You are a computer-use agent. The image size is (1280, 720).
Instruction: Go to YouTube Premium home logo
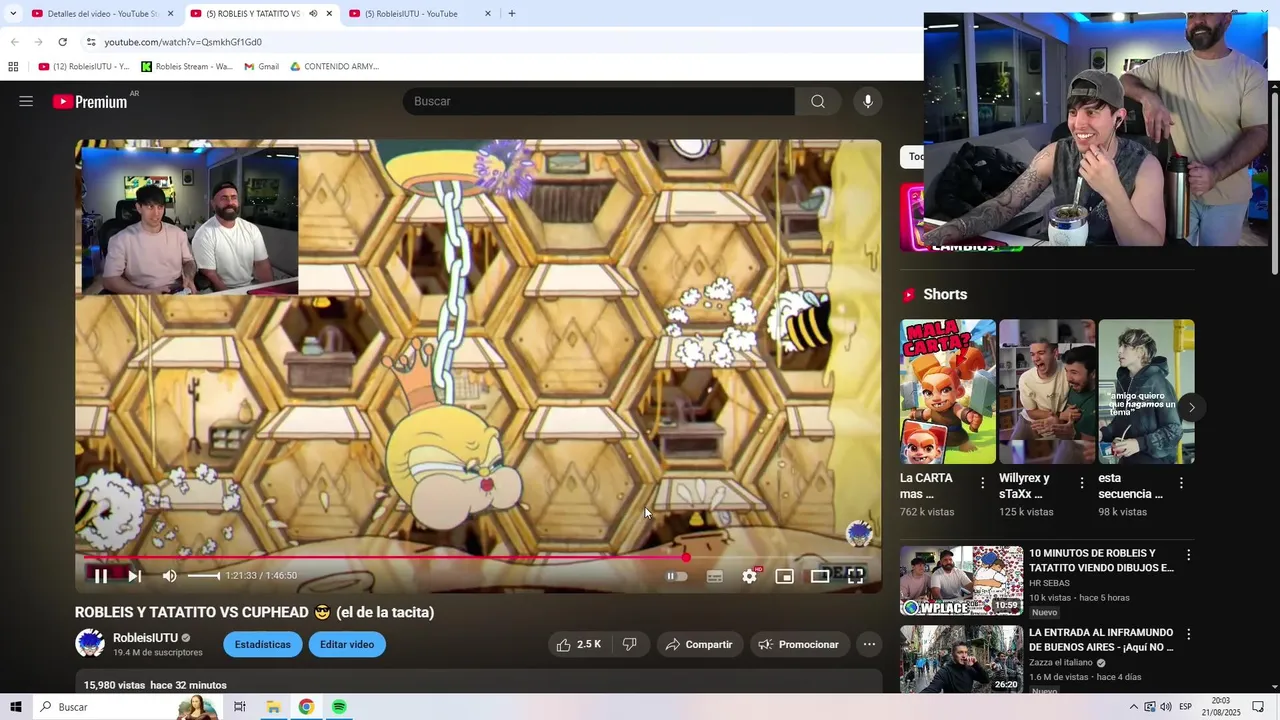pyautogui.click(x=90, y=101)
